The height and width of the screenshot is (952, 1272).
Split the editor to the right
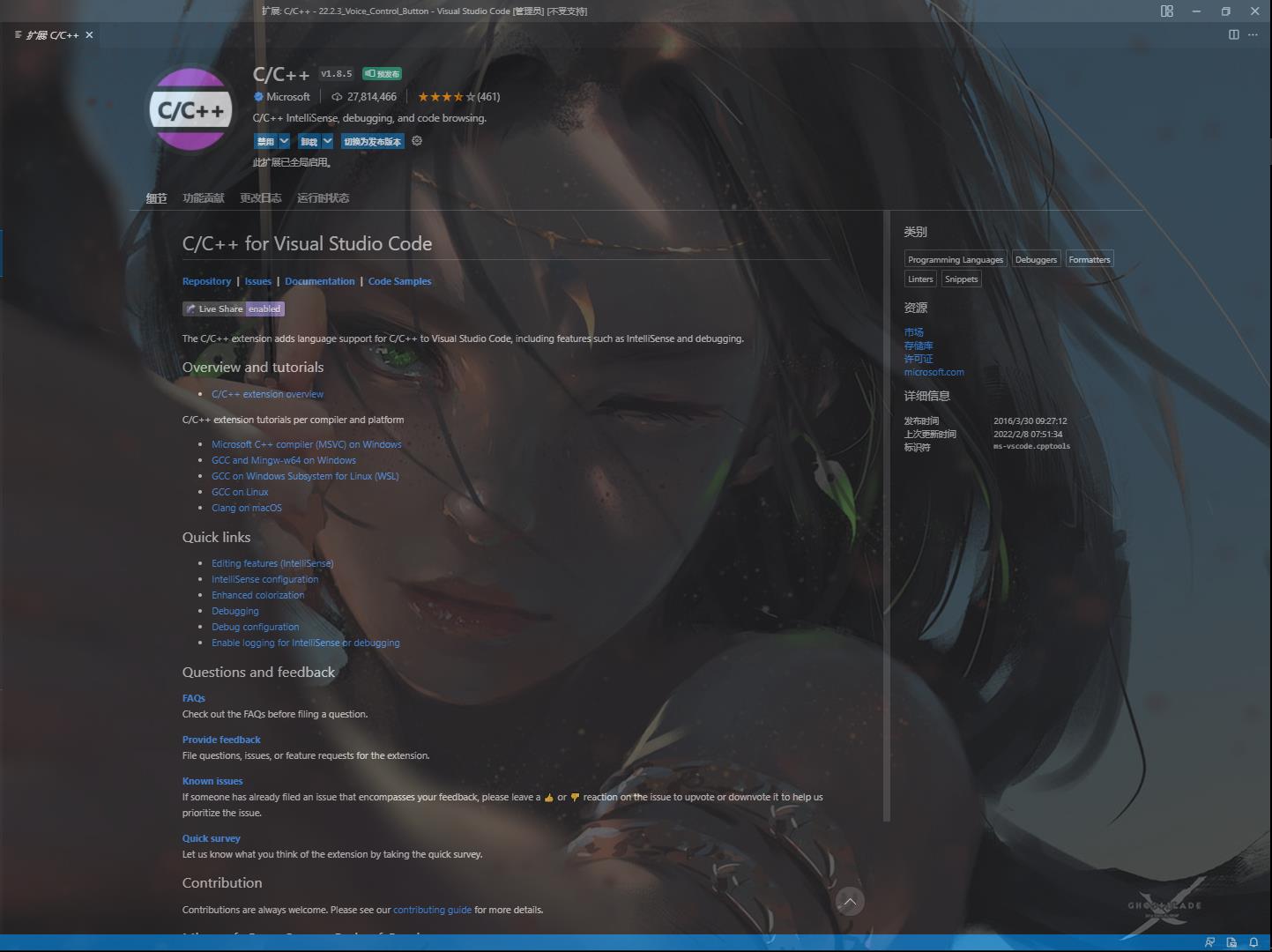[x=1233, y=34]
